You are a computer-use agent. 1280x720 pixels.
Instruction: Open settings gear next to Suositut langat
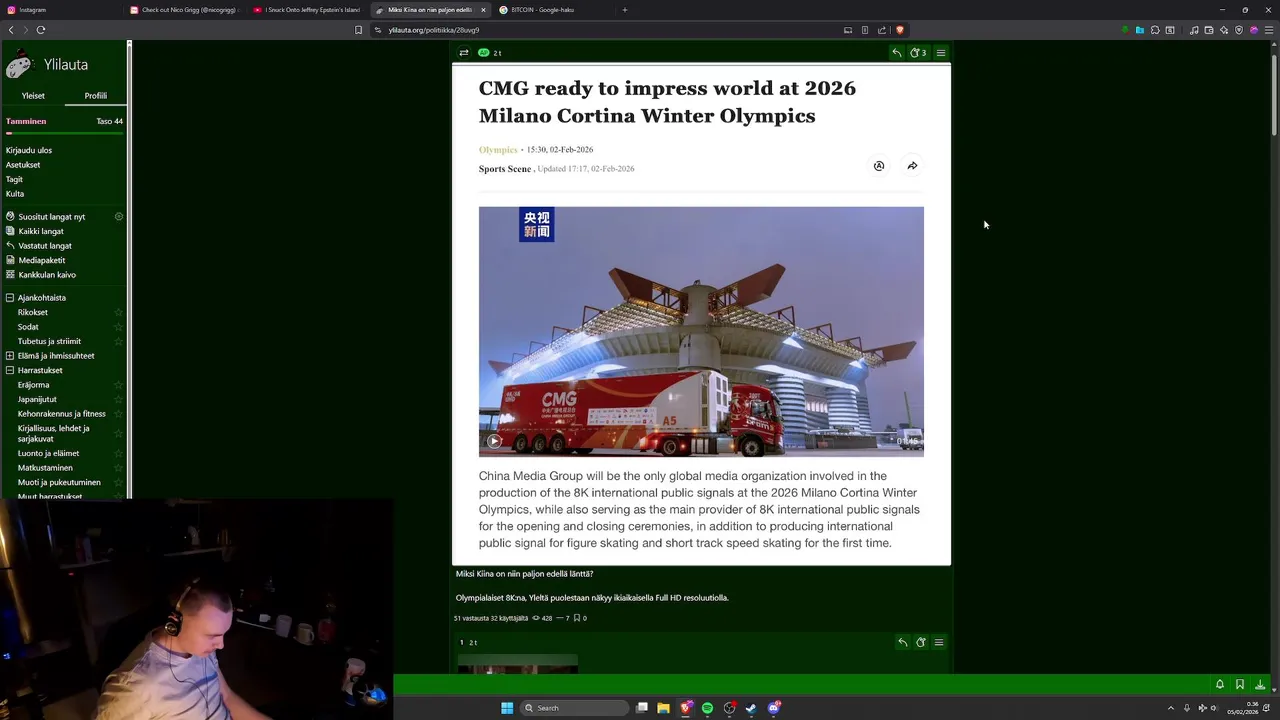(x=119, y=217)
